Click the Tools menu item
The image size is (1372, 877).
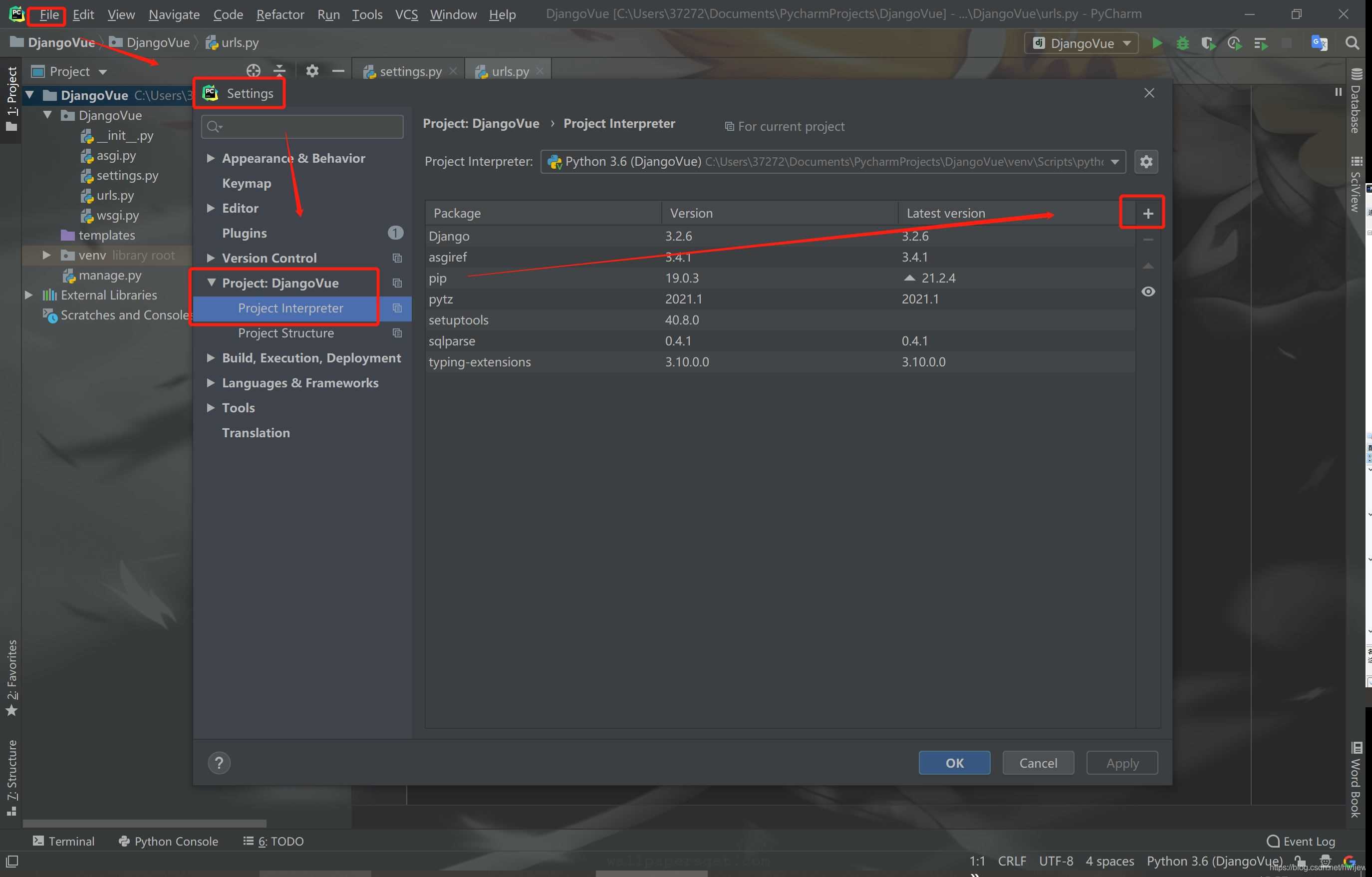(365, 13)
